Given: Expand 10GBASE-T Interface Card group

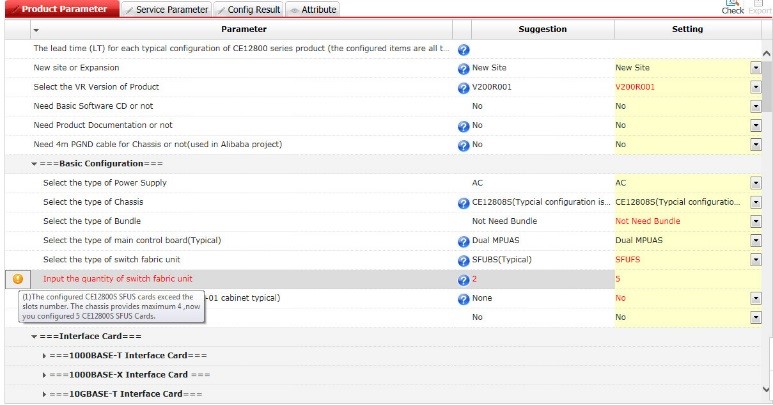Looking at the screenshot, I should (44, 394).
